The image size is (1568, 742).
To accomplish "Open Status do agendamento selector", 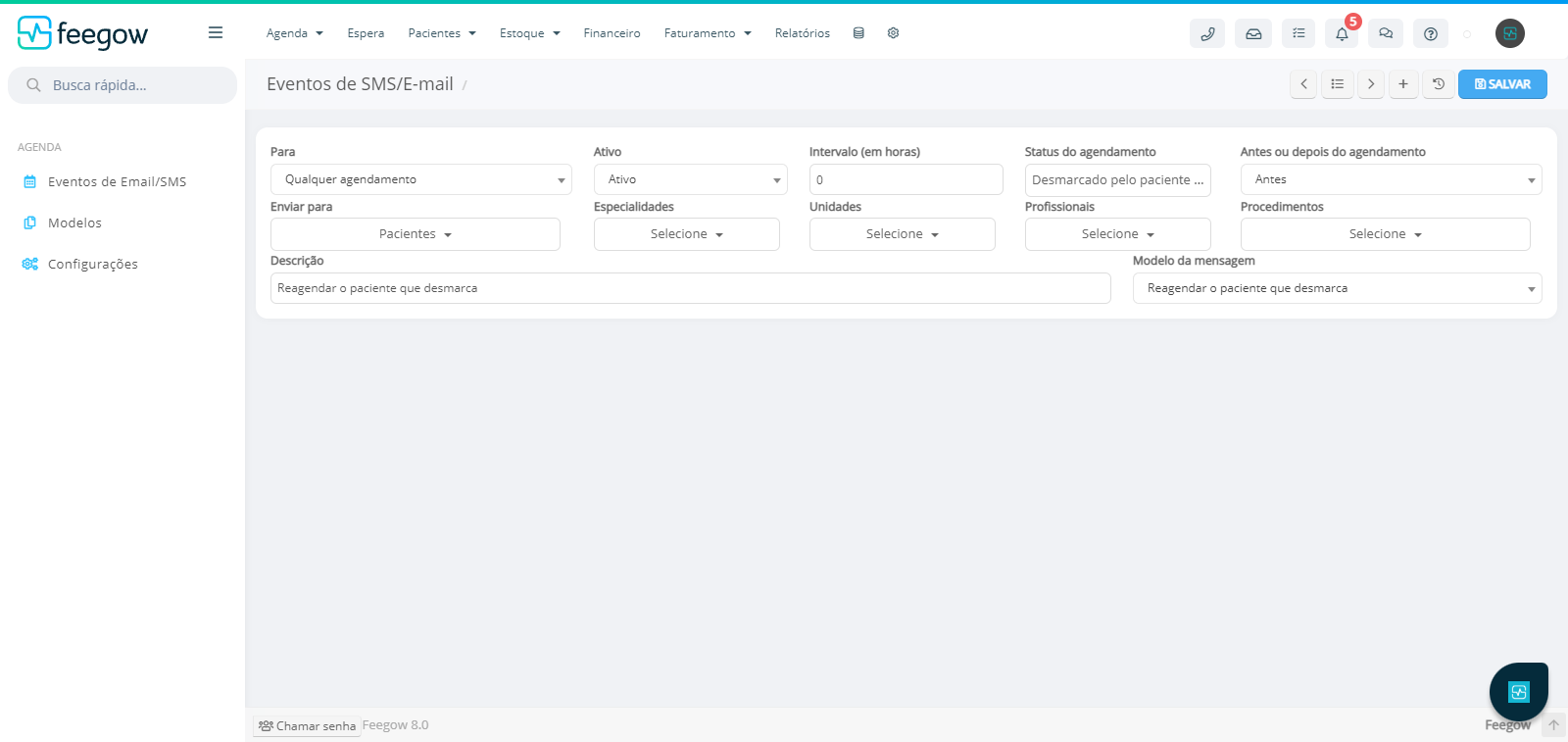I will point(1118,180).
